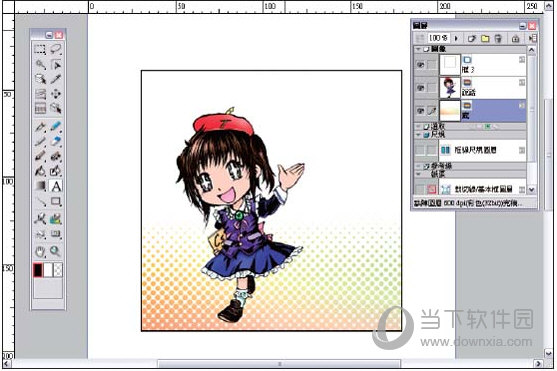Toggle visibility eye of character layer
This screenshot has height=371, width=557.
(x=420, y=88)
